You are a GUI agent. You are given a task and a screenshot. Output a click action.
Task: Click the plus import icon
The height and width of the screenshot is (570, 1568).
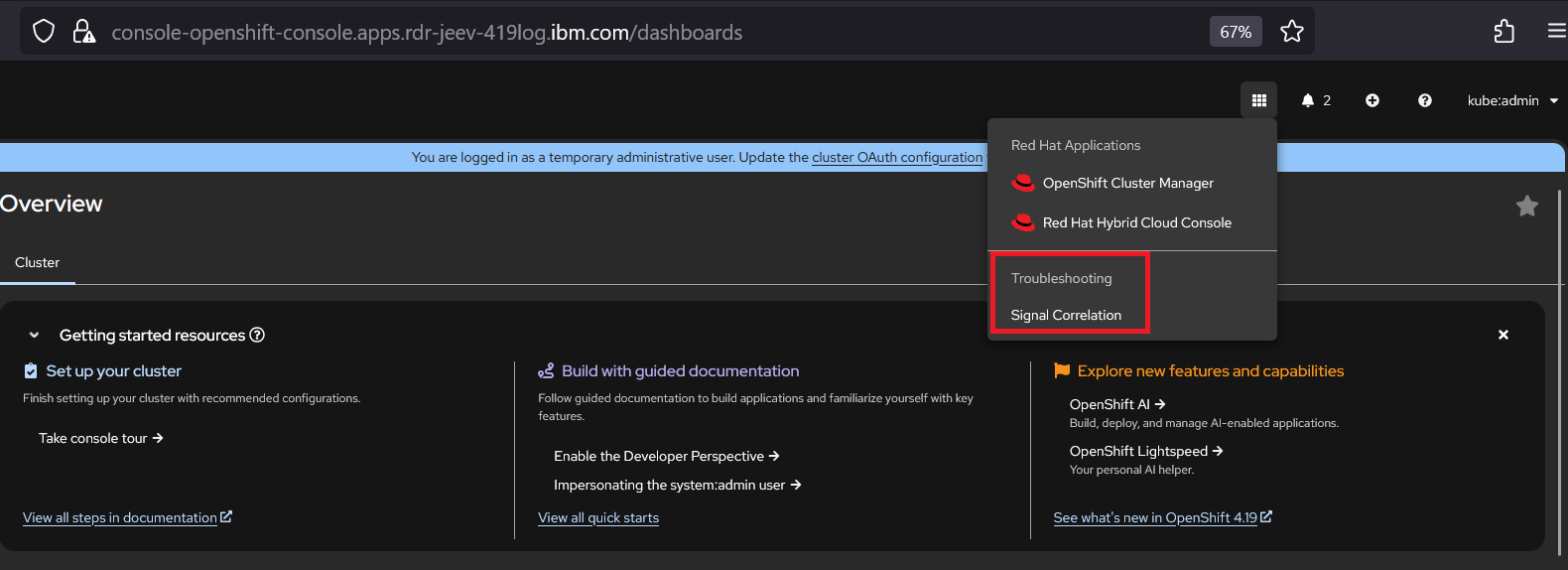coord(1372,100)
